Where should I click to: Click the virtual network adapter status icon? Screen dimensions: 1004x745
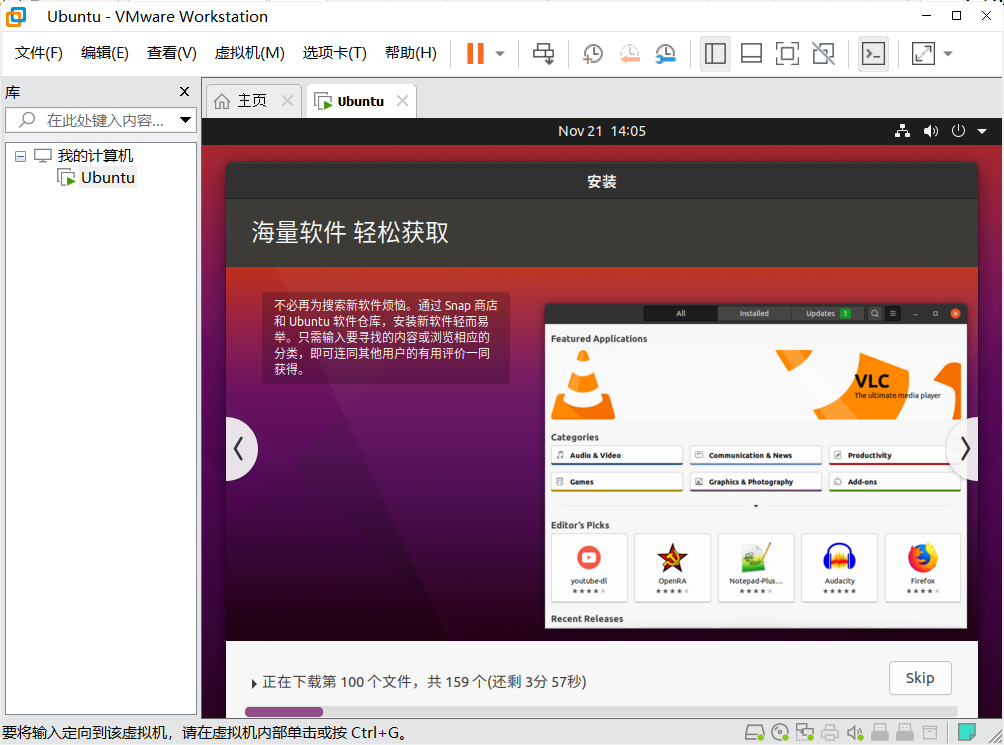tap(806, 731)
